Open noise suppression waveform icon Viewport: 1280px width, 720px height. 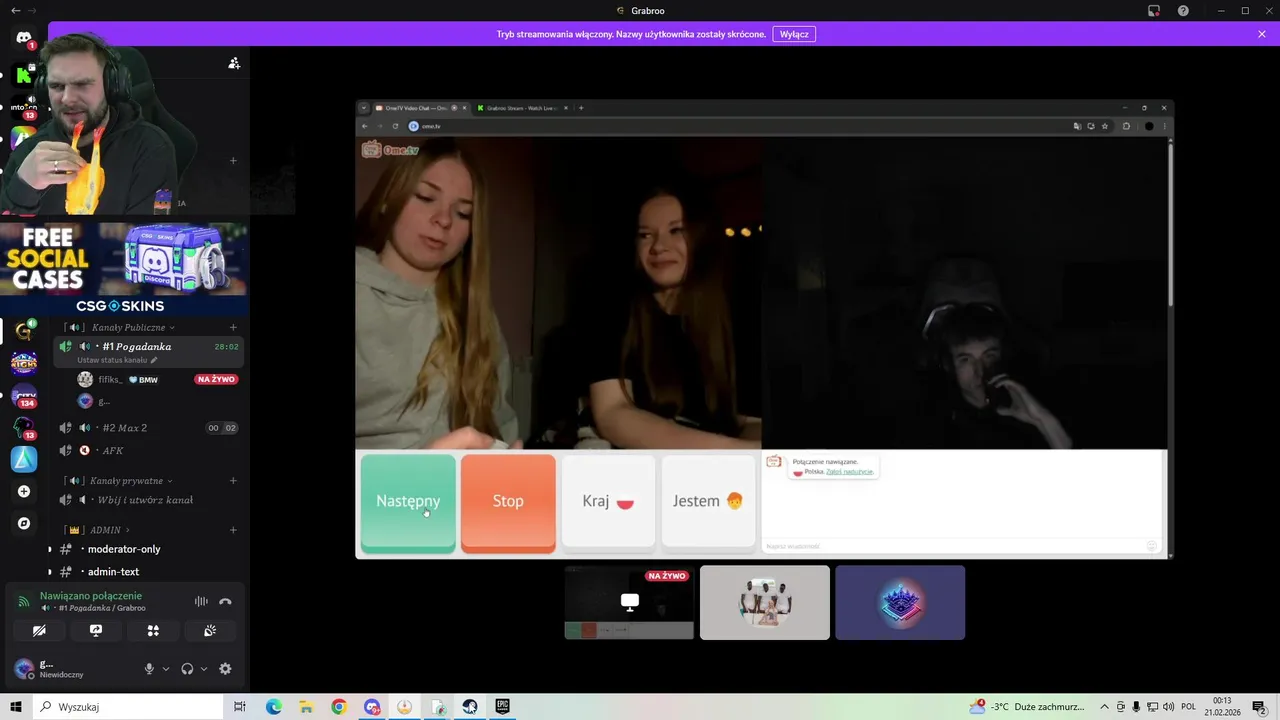[x=201, y=601]
